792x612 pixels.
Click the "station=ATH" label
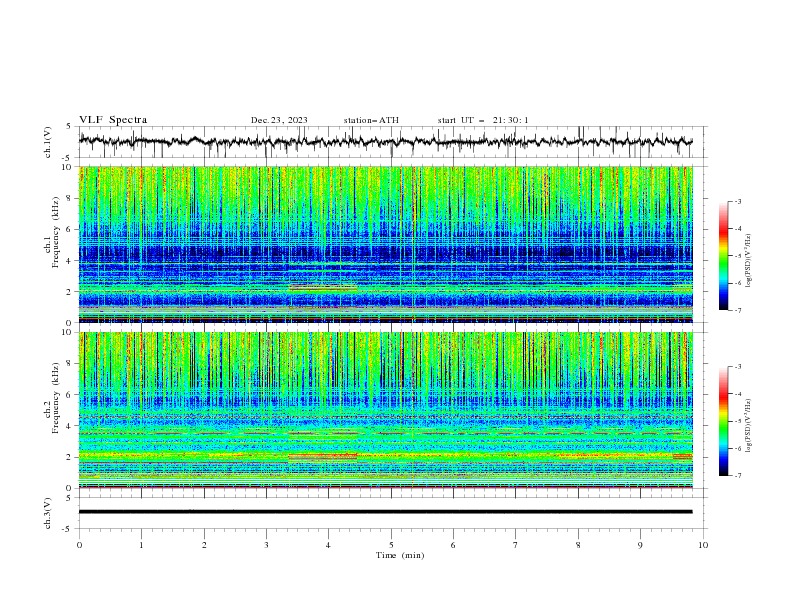coord(371,120)
